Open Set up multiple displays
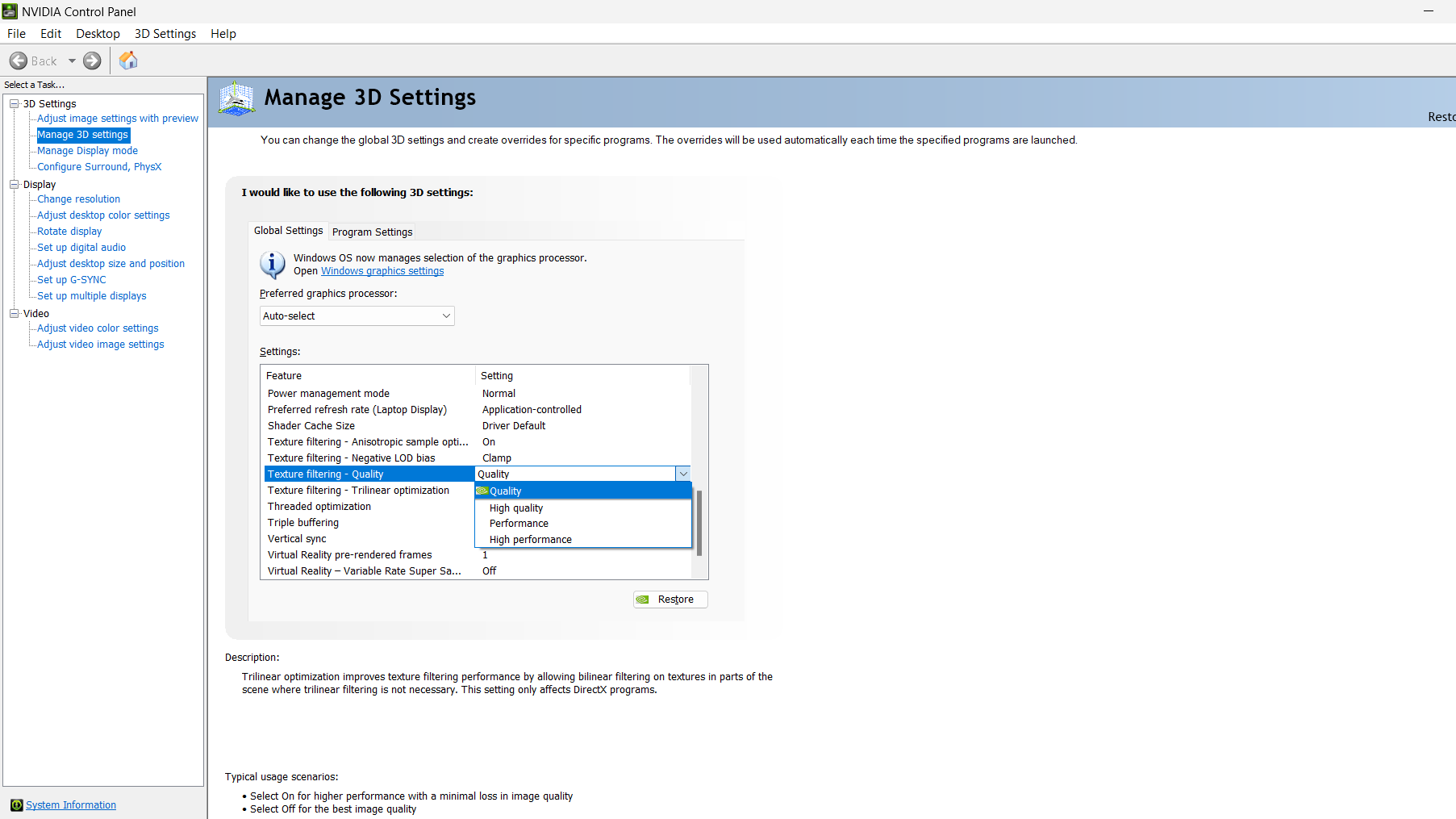 pyautogui.click(x=92, y=296)
